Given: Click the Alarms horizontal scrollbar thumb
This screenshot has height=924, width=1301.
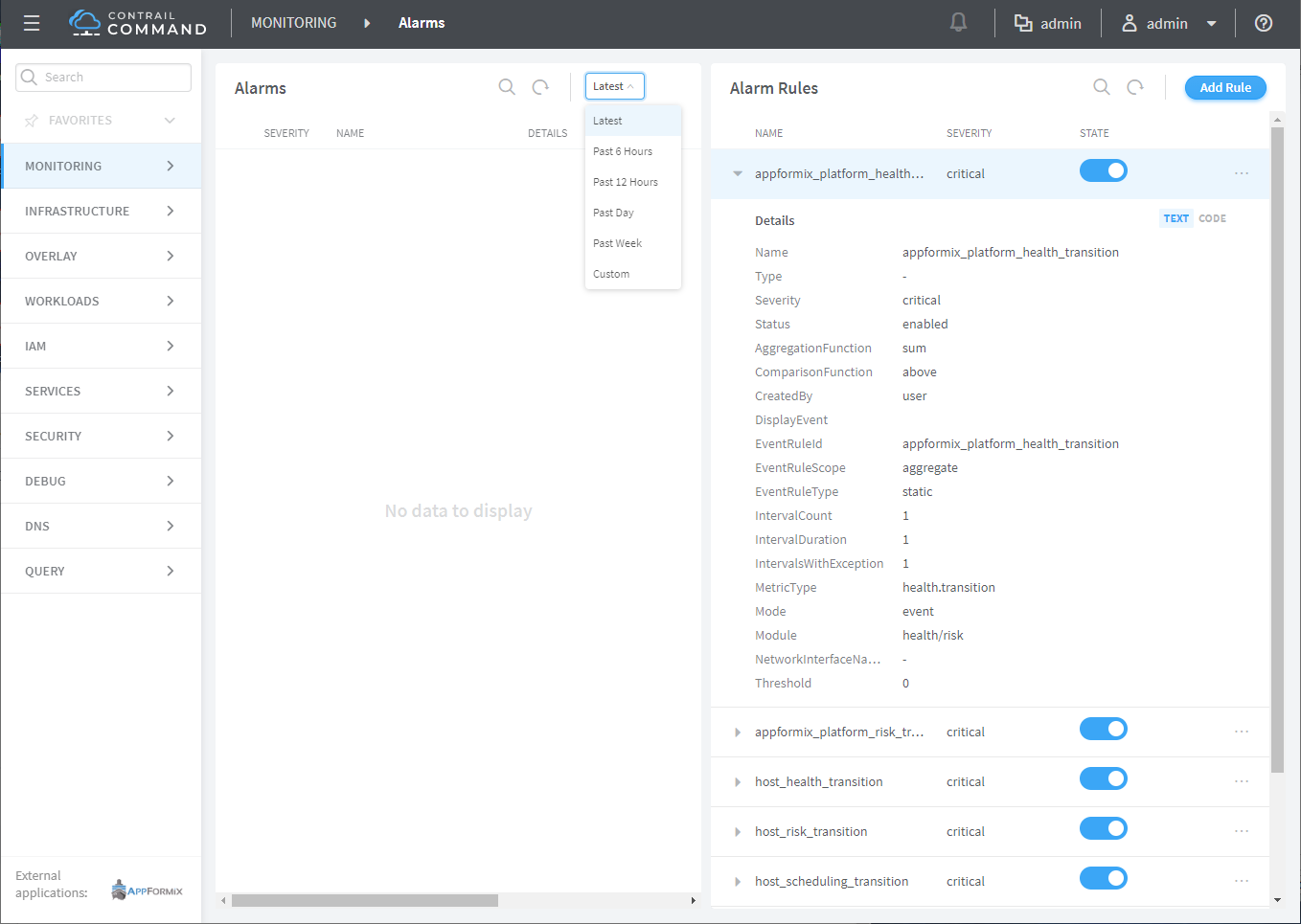Looking at the screenshot, I should [x=364, y=900].
